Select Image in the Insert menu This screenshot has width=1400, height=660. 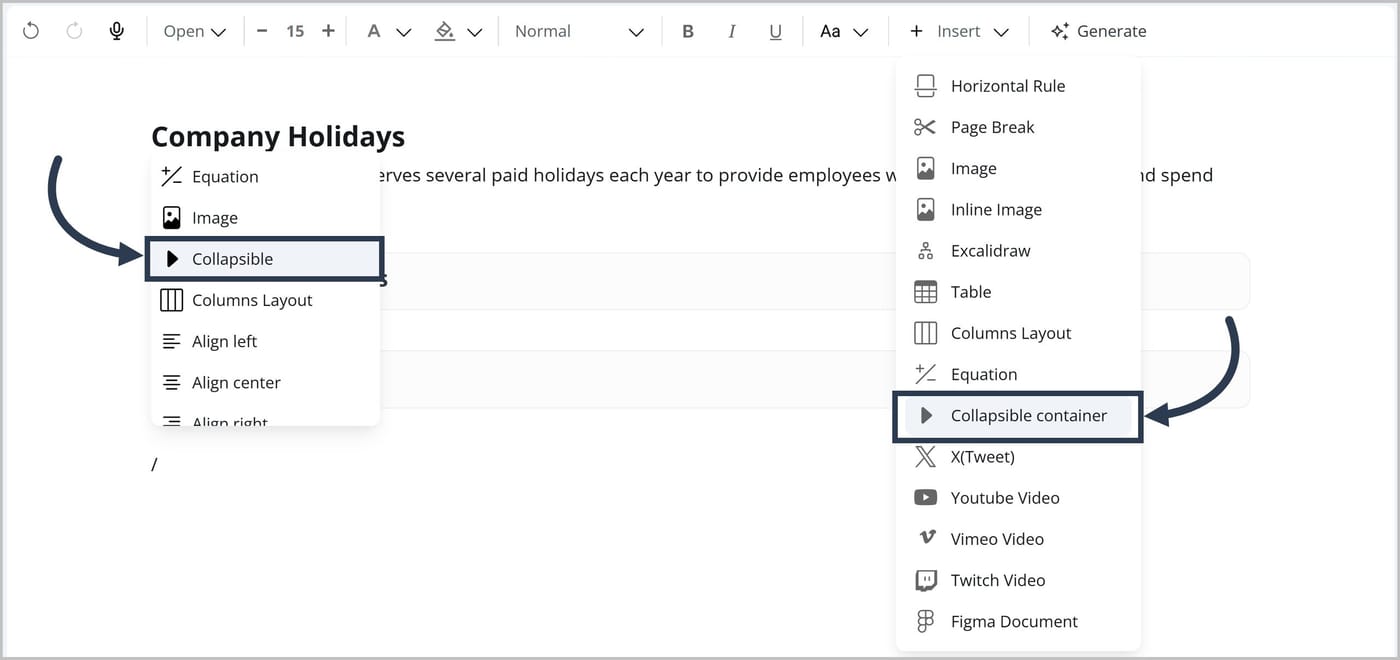click(x=1018, y=168)
